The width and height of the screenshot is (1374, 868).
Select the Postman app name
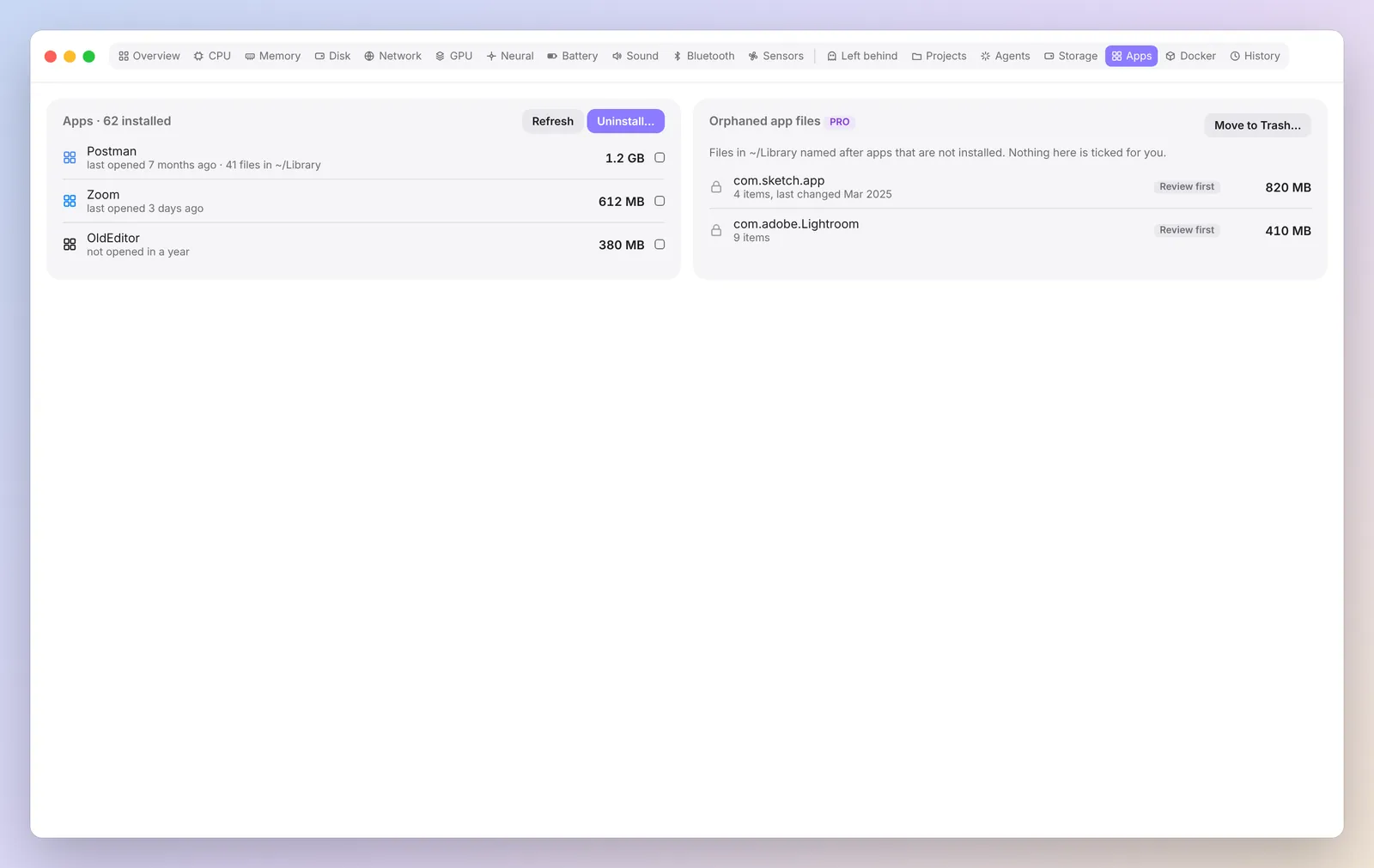(112, 151)
